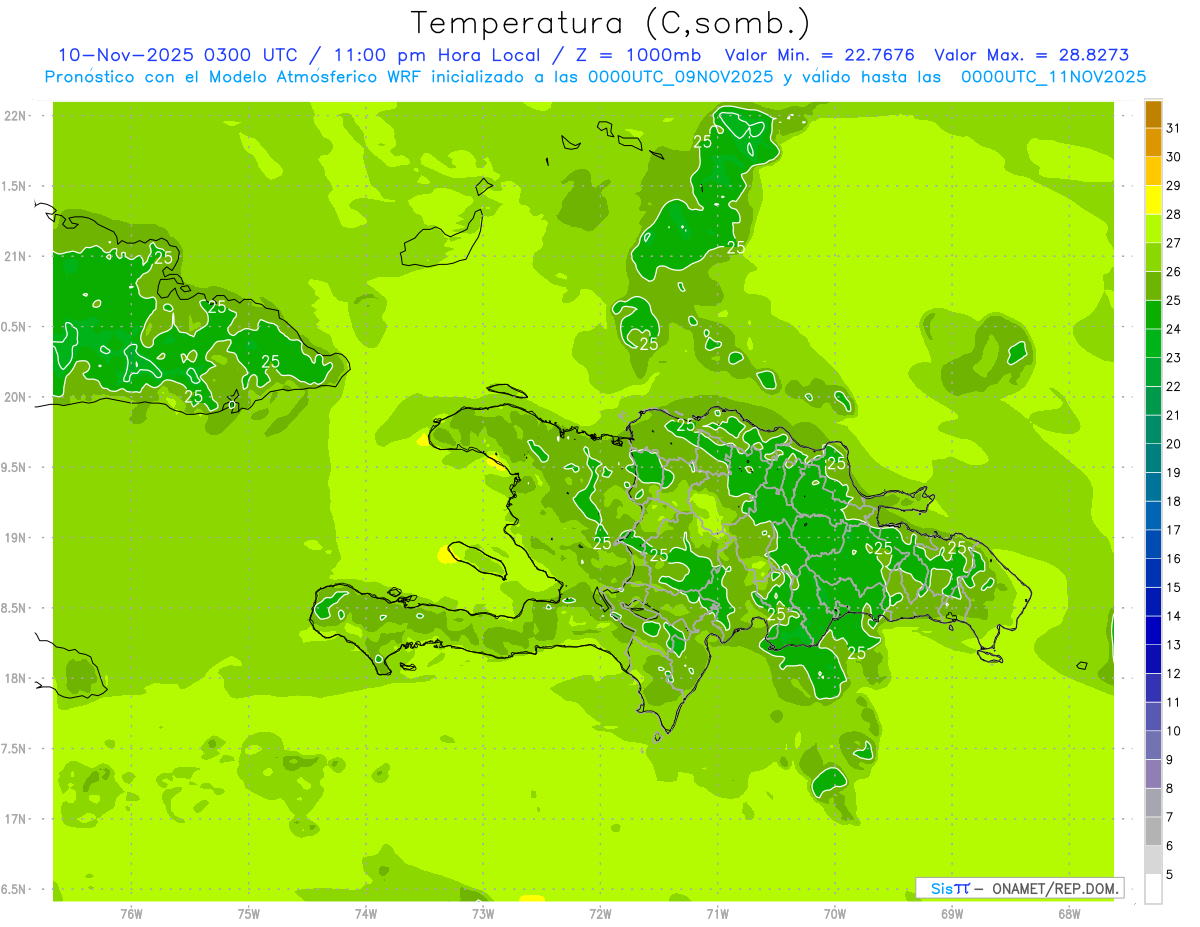The width and height of the screenshot is (1200, 927).
Task: Click the 68W longitude axis label
Action: coord(1069,914)
